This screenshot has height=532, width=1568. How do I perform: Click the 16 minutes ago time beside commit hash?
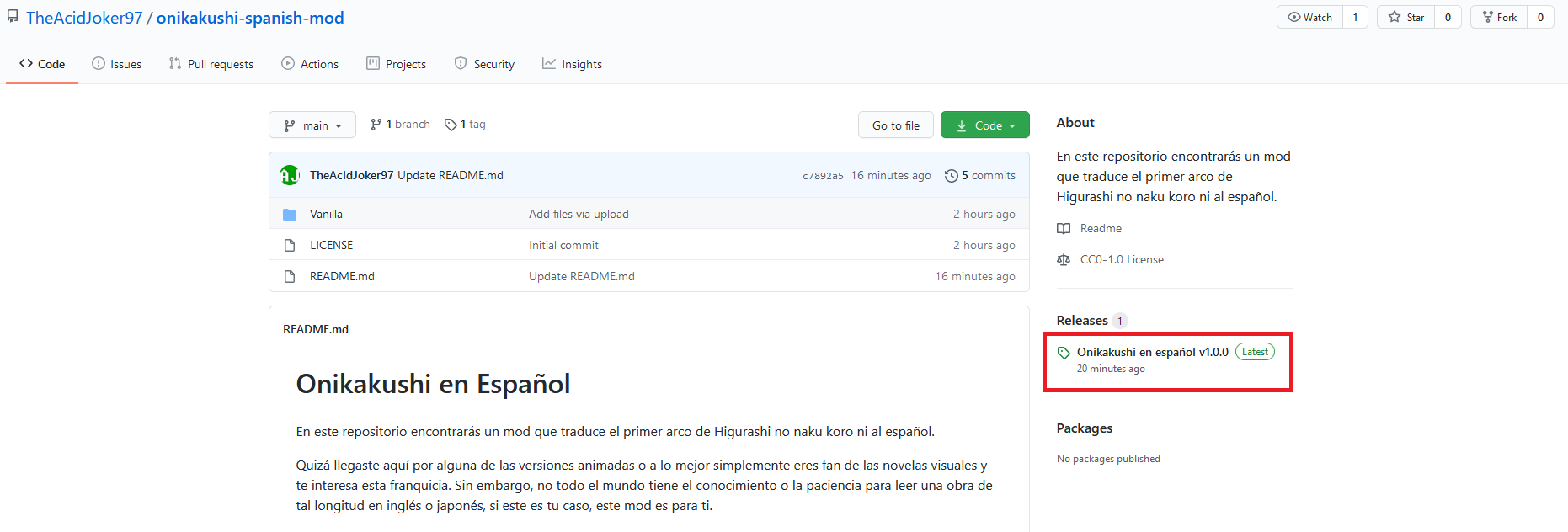(x=891, y=175)
